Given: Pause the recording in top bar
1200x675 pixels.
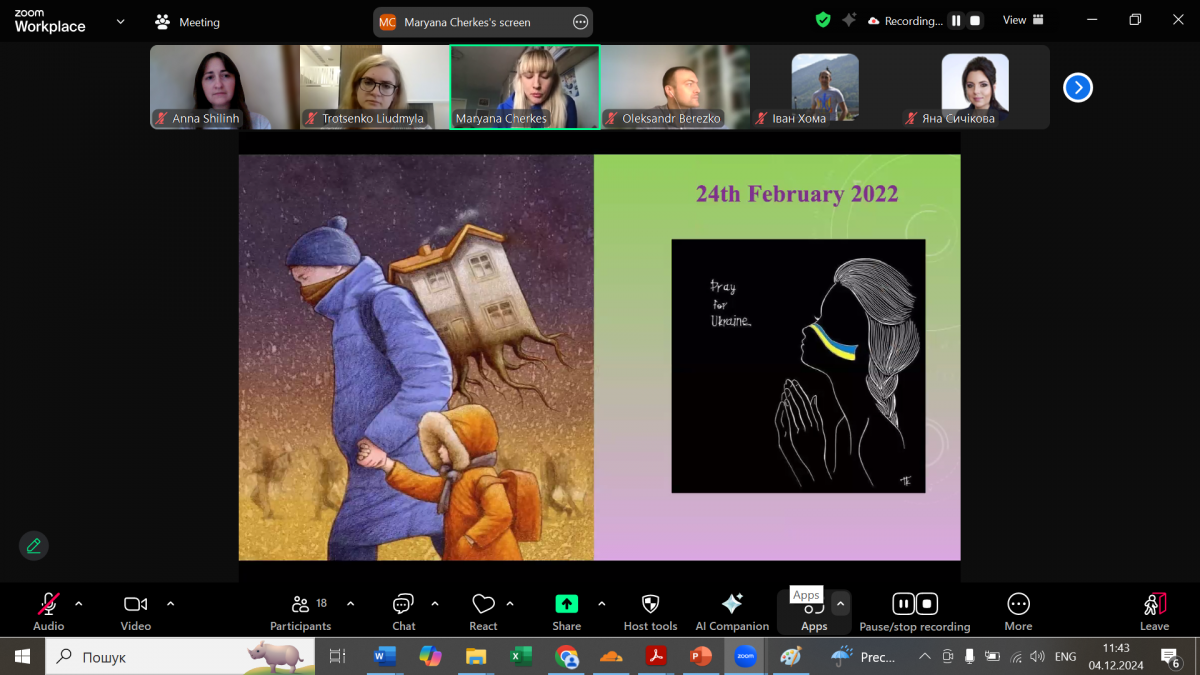Looking at the screenshot, I should 956,21.
